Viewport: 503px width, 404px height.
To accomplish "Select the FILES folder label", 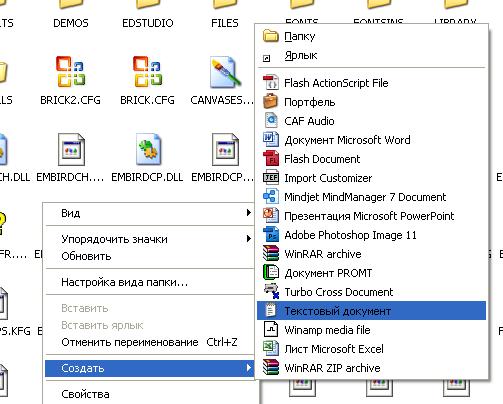I will pyautogui.click(x=225, y=23).
